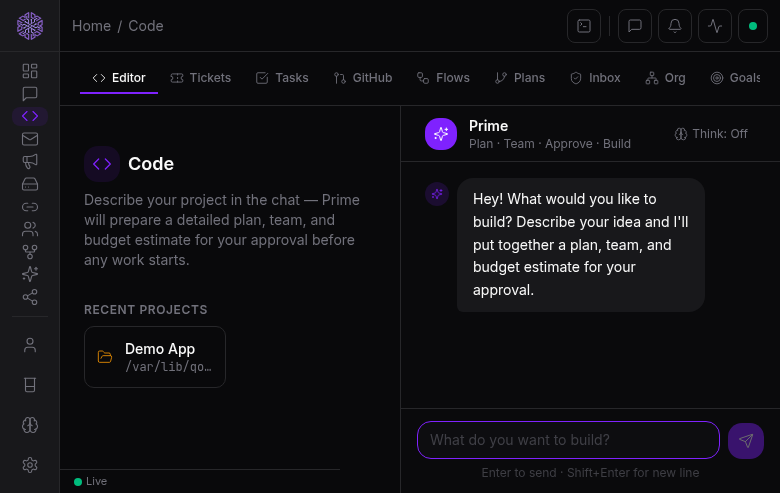Switch to the Plans tab
This screenshot has width=780, height=493.
tap(520, 78)
